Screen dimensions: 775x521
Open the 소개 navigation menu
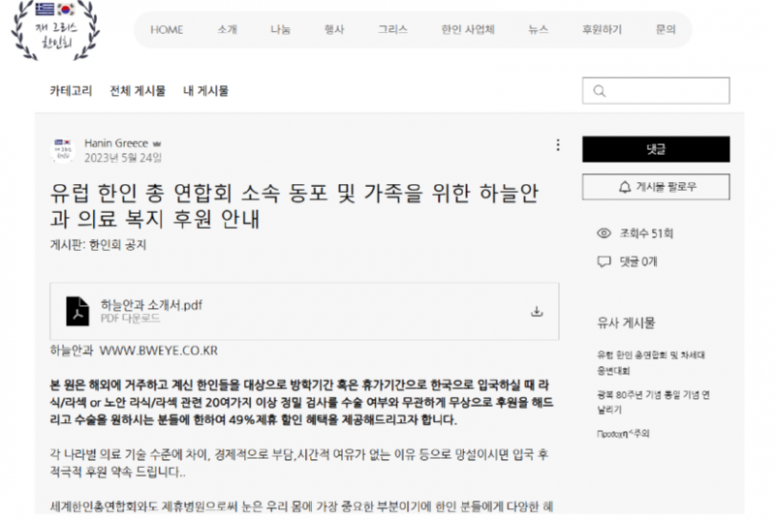click(x=227, y=30)
